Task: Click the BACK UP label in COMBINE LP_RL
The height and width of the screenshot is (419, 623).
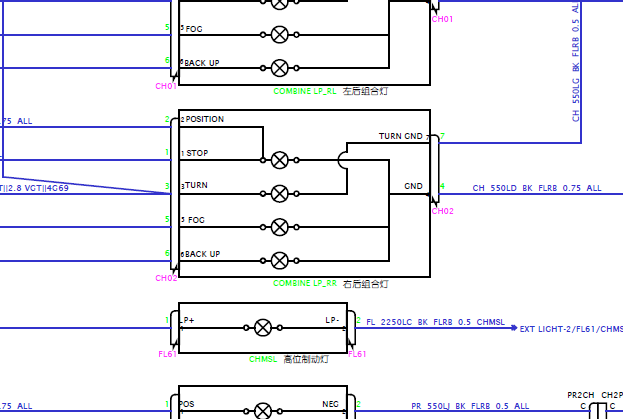Action: [201, 63]
